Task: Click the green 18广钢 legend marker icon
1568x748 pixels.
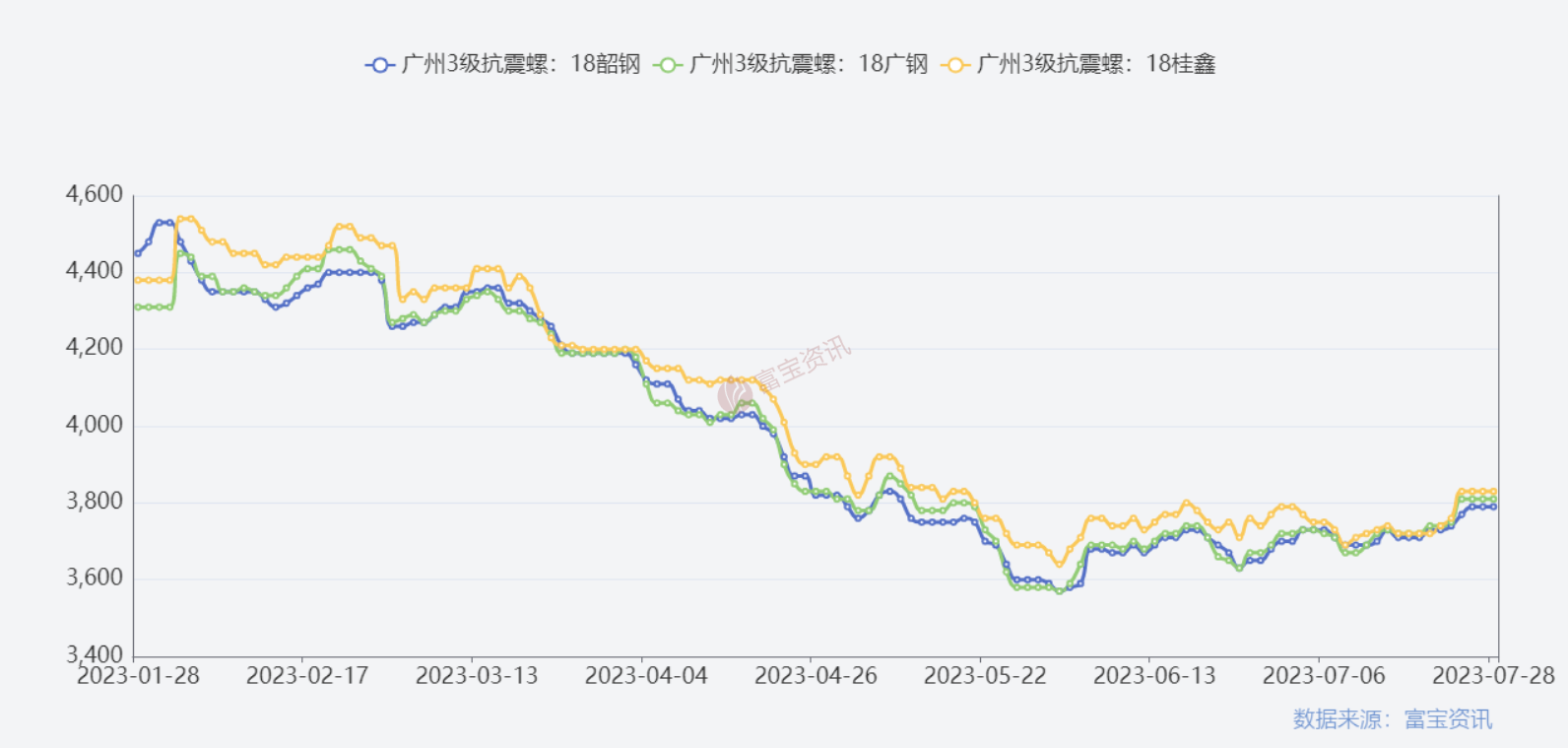Action: pos(668,65)
